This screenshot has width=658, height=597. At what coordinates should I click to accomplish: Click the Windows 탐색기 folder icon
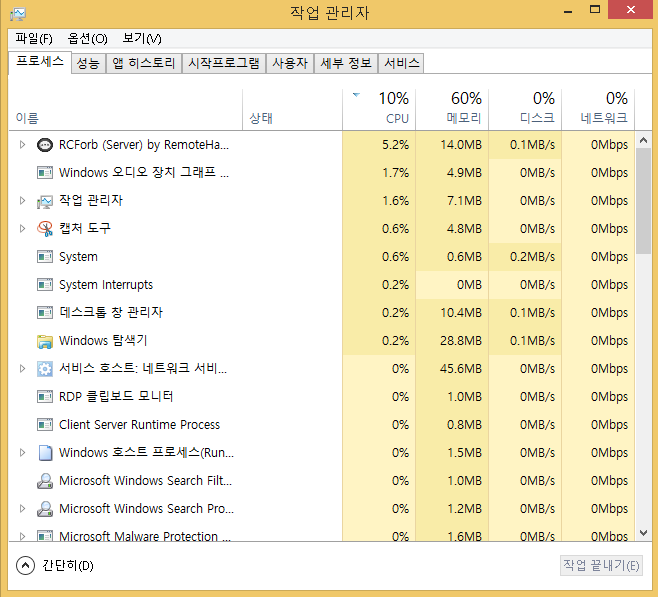click(45, 341)
